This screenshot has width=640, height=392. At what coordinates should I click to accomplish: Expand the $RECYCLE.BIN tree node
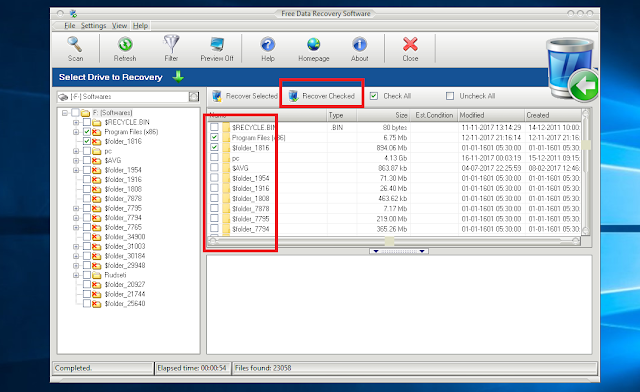[x=76, y=122]
